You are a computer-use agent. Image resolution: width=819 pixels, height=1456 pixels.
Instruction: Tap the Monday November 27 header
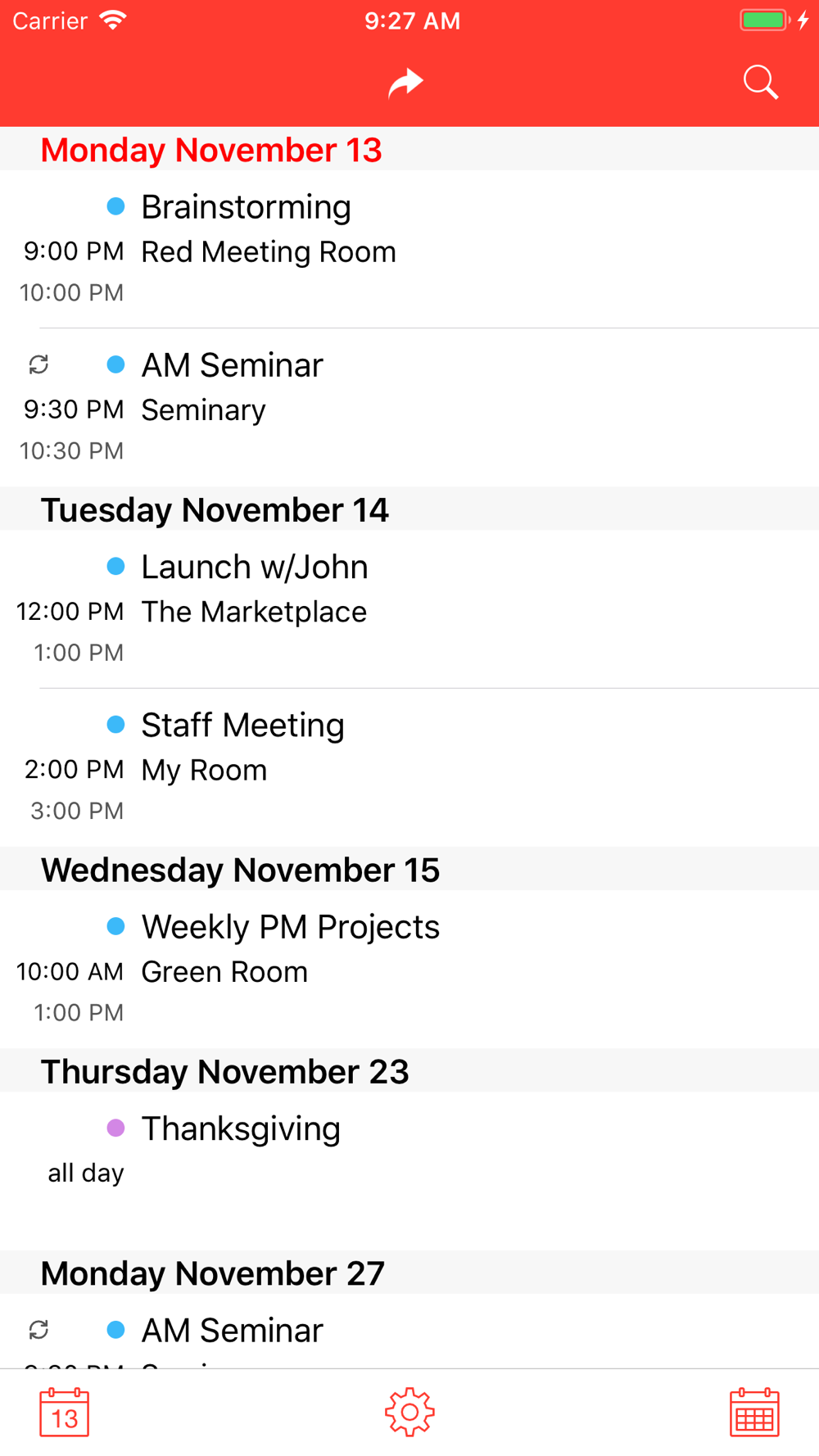pyautogui.click(x=409, y=1273)
